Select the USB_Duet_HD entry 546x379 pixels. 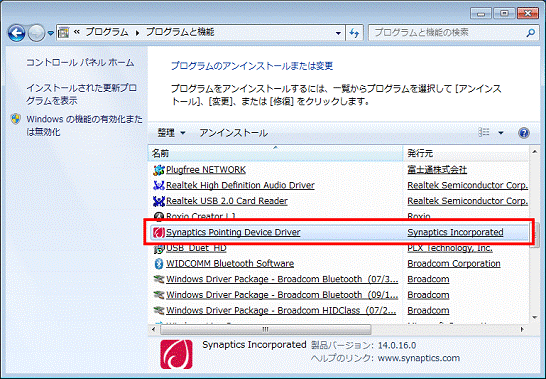[x=196, y=248]
